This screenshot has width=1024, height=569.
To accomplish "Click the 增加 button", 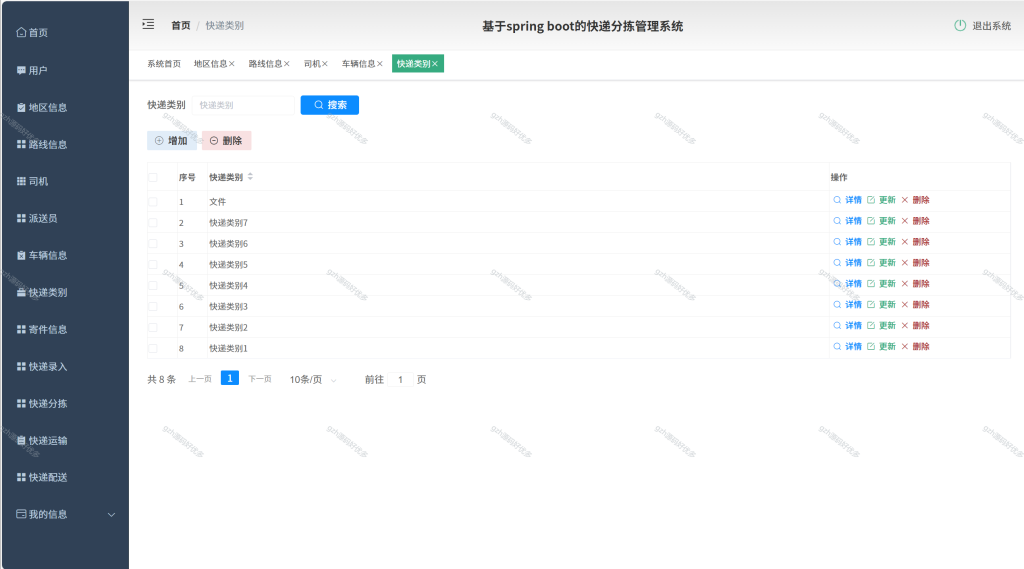I will click(172, 140).
